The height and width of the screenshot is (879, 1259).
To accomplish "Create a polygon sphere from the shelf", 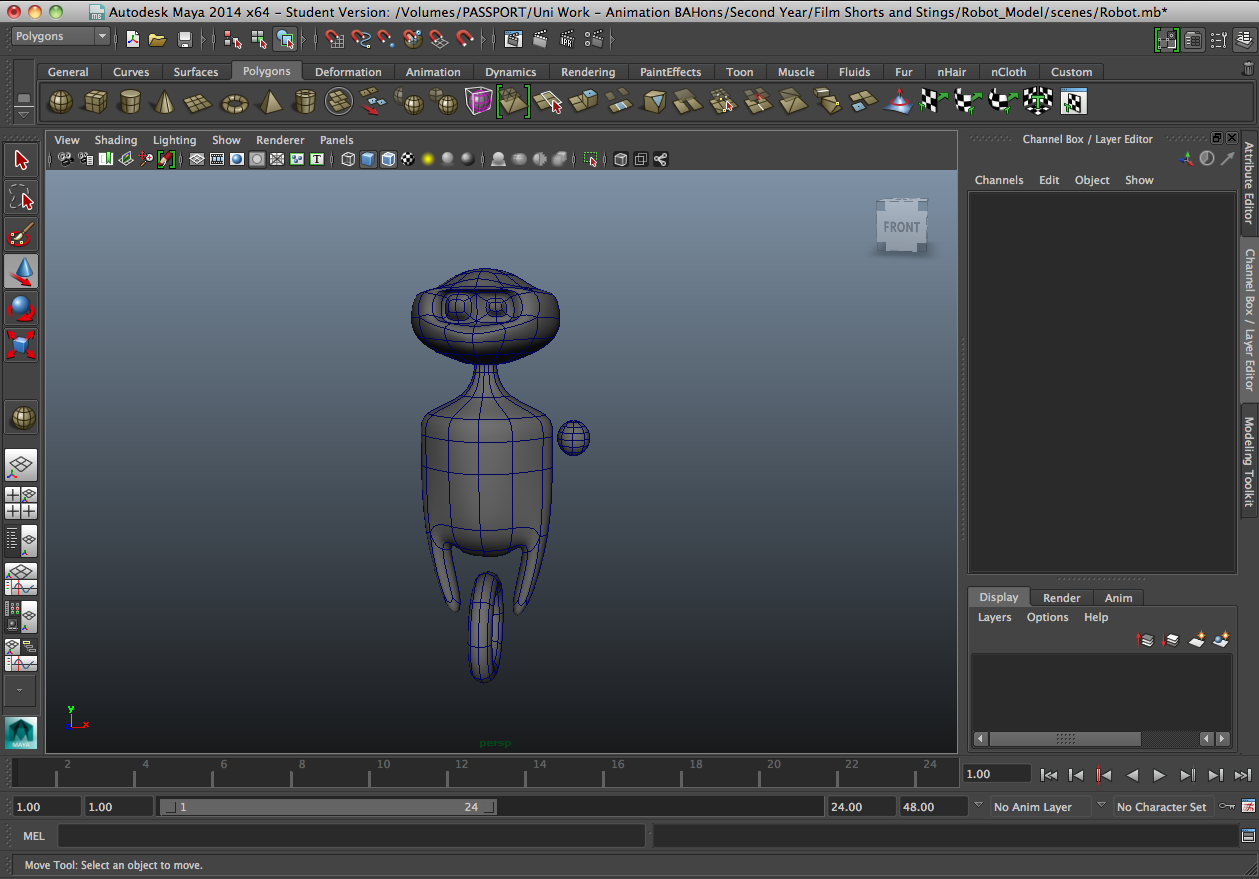I will [59, 101].
